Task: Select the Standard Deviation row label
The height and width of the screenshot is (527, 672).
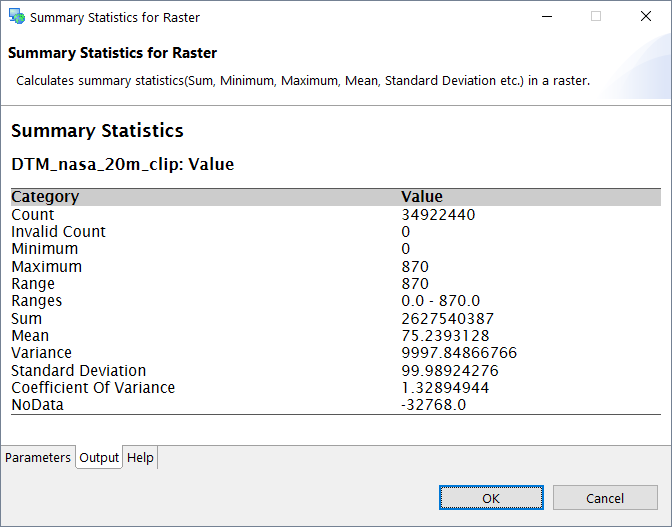Action: (78, 371)
